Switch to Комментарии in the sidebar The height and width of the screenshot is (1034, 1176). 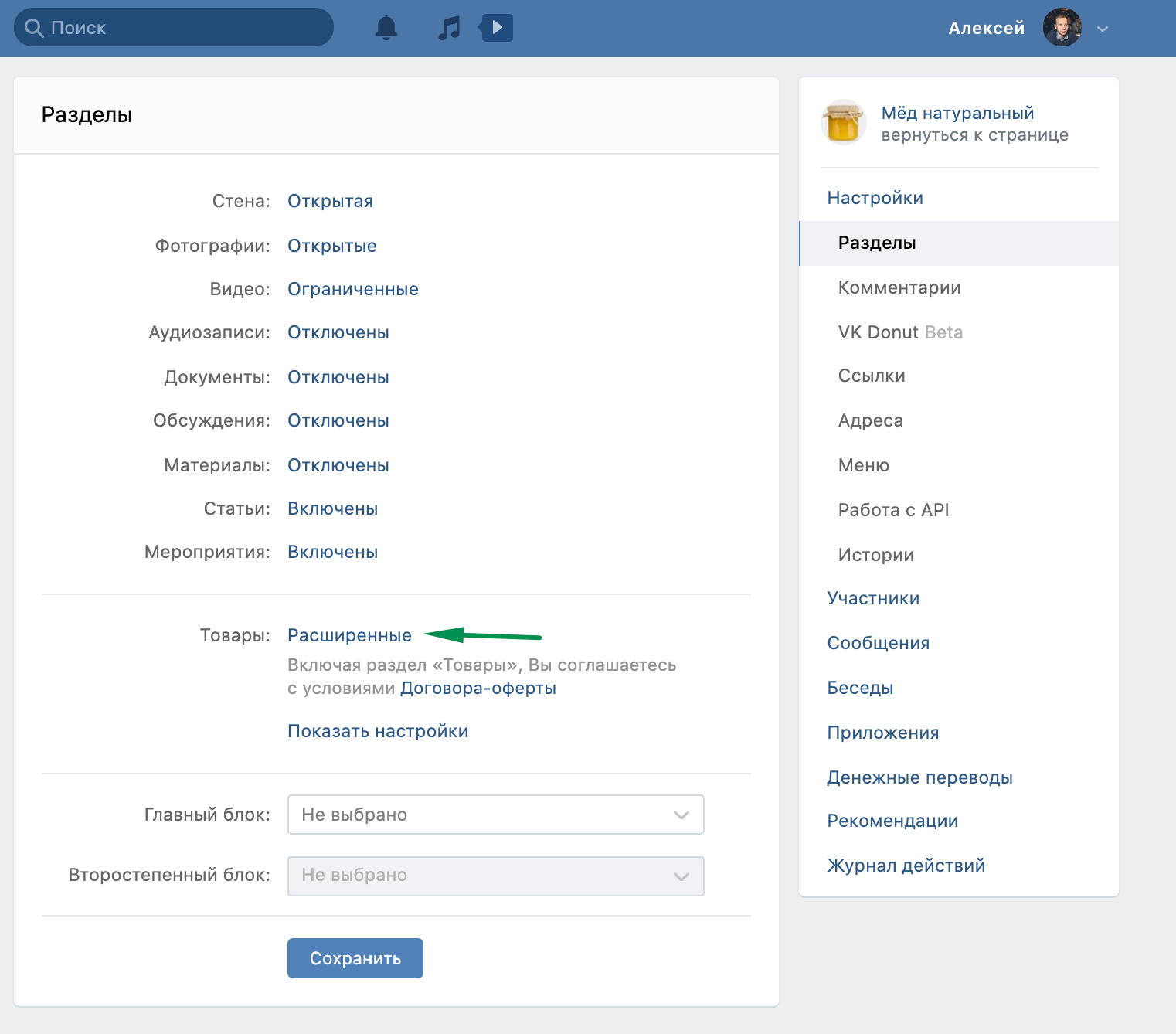pos(899,287)
